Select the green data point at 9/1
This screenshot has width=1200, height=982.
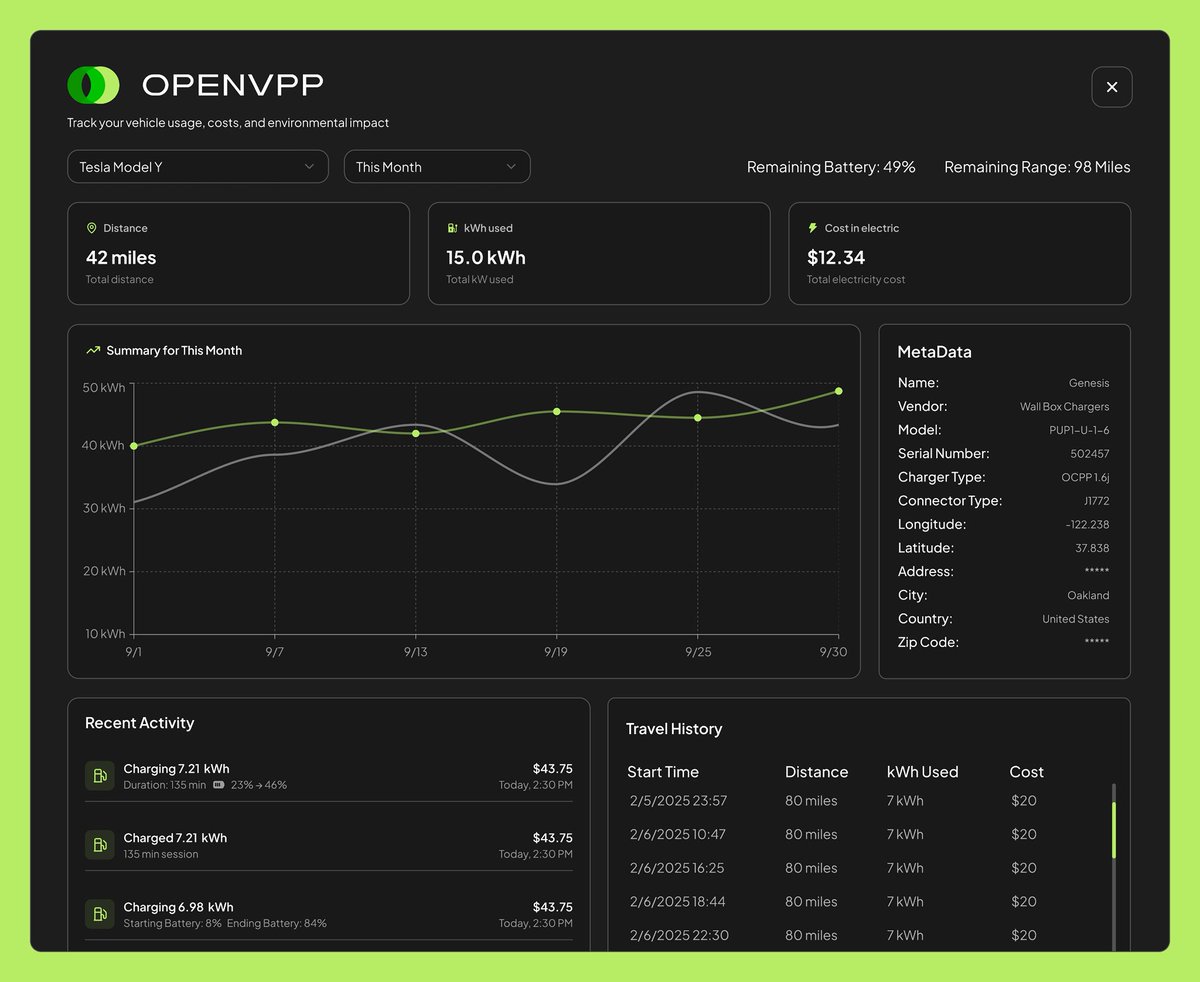click(134, 446)
